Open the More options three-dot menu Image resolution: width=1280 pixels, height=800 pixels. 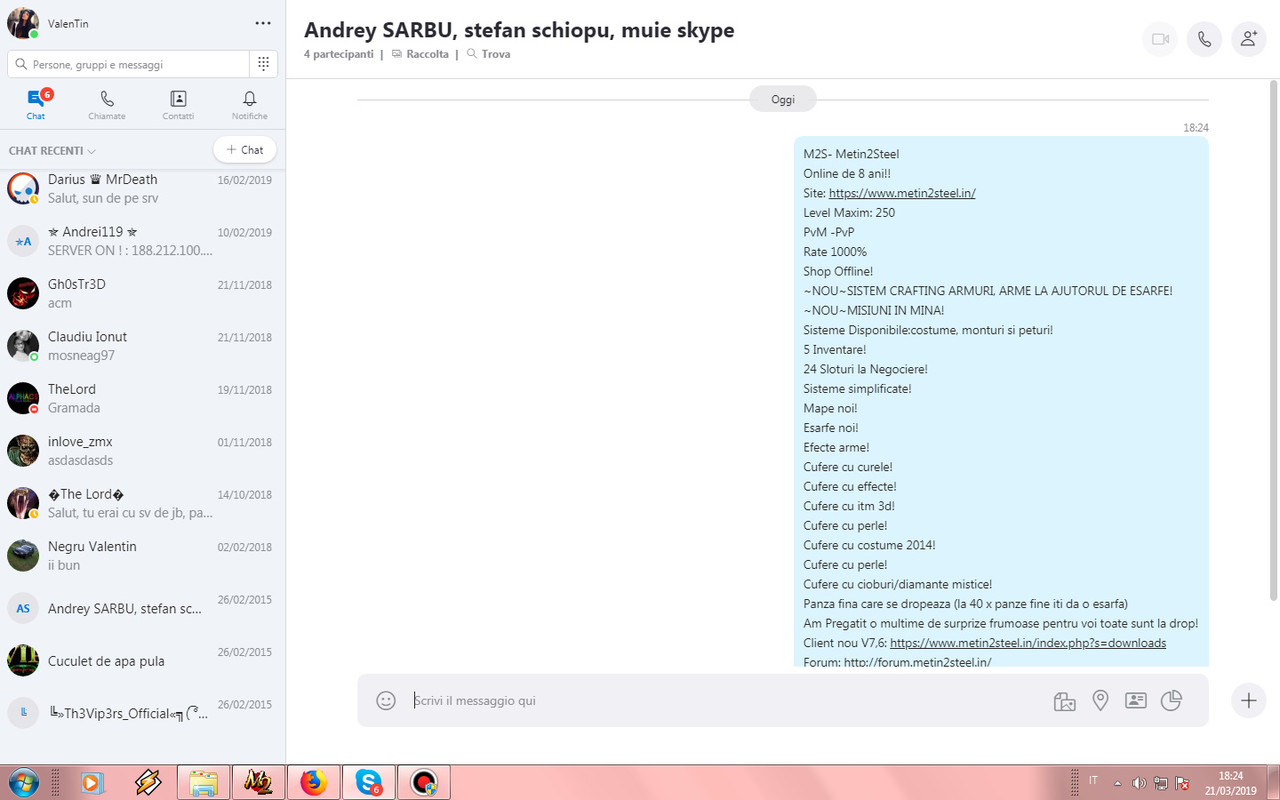tap(263, 23)
